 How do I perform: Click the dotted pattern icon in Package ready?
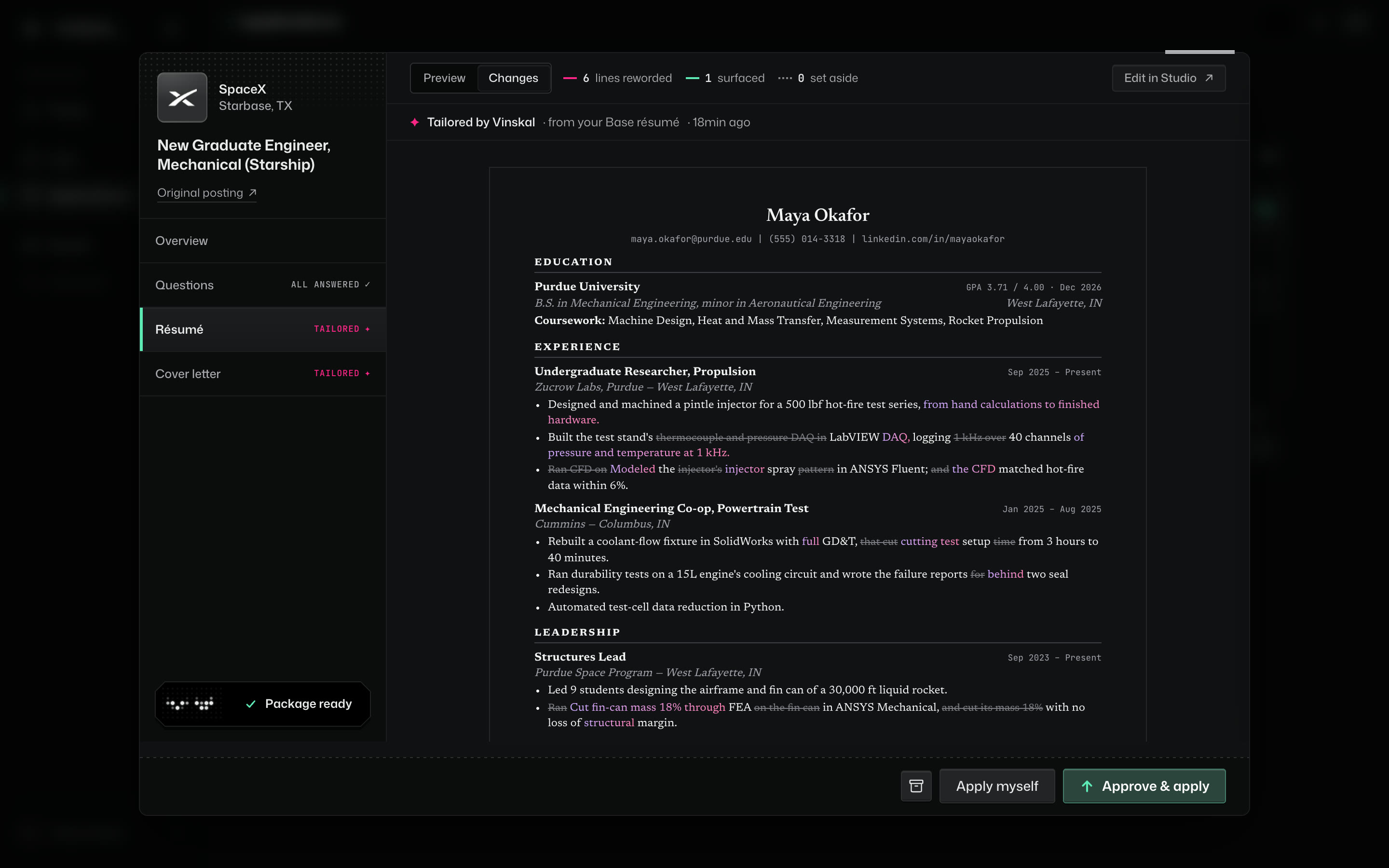190,704
